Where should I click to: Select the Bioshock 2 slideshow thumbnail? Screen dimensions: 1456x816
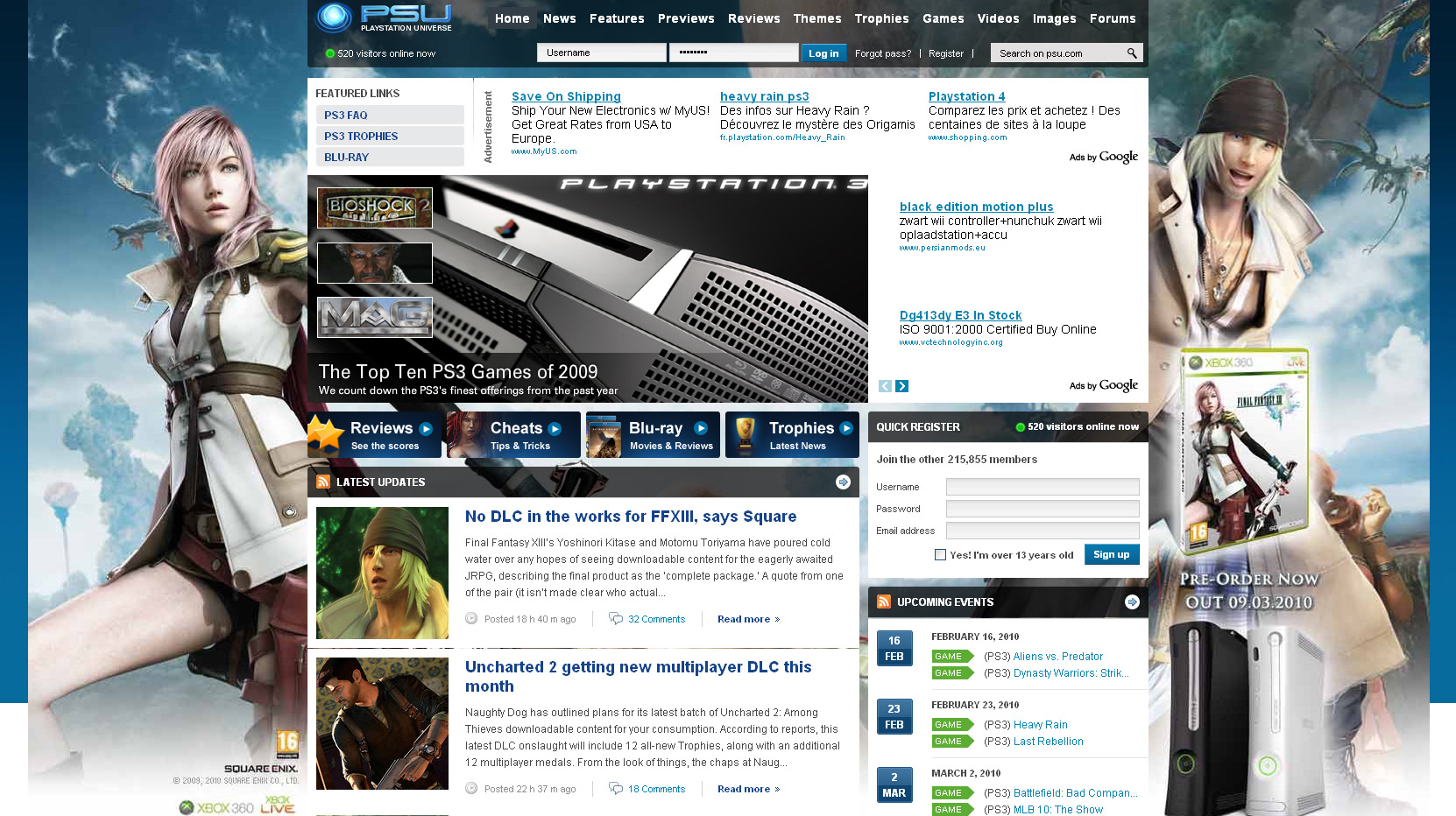375,208
